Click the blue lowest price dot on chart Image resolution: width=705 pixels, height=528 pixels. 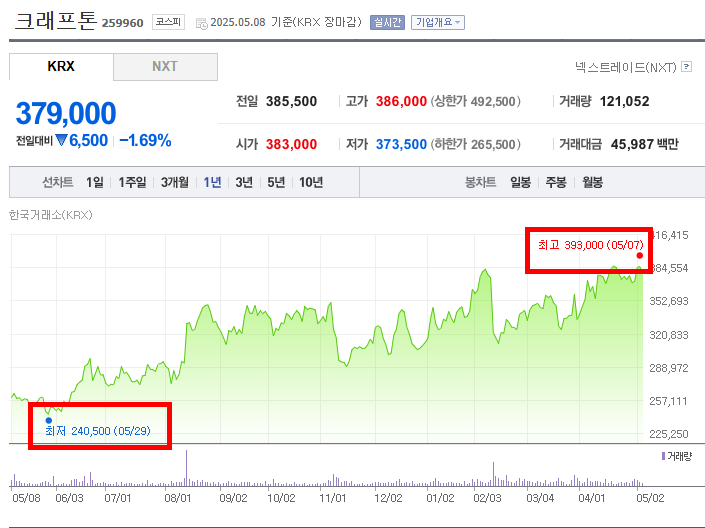[x=49, y=420]
